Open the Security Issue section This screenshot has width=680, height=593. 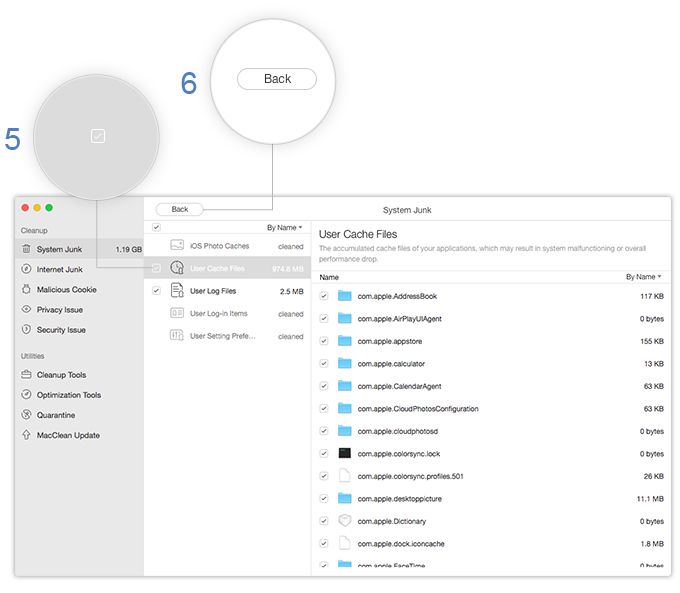tap(79, 330)
